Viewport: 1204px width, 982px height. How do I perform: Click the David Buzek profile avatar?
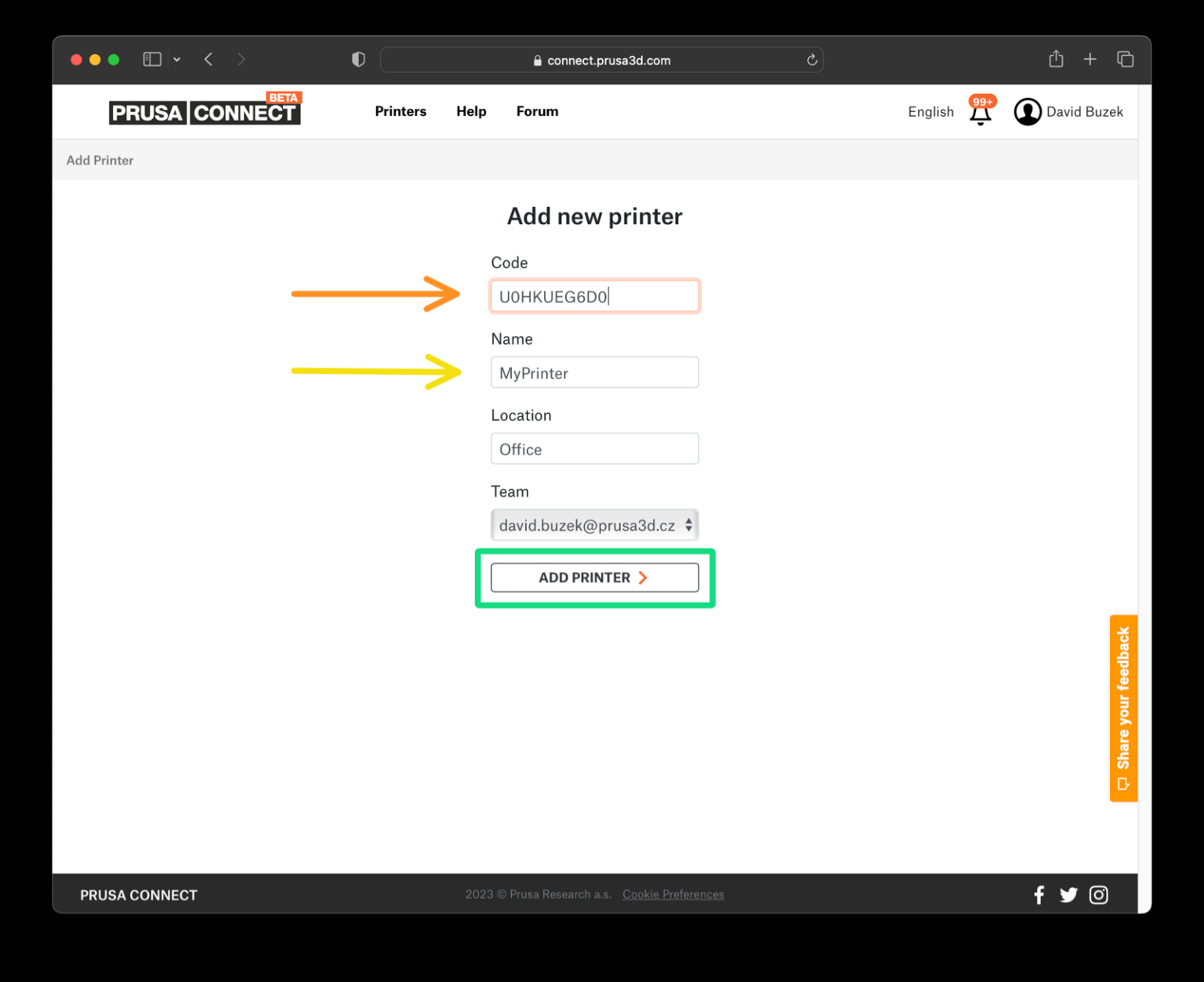click(x=1028, y=111)
